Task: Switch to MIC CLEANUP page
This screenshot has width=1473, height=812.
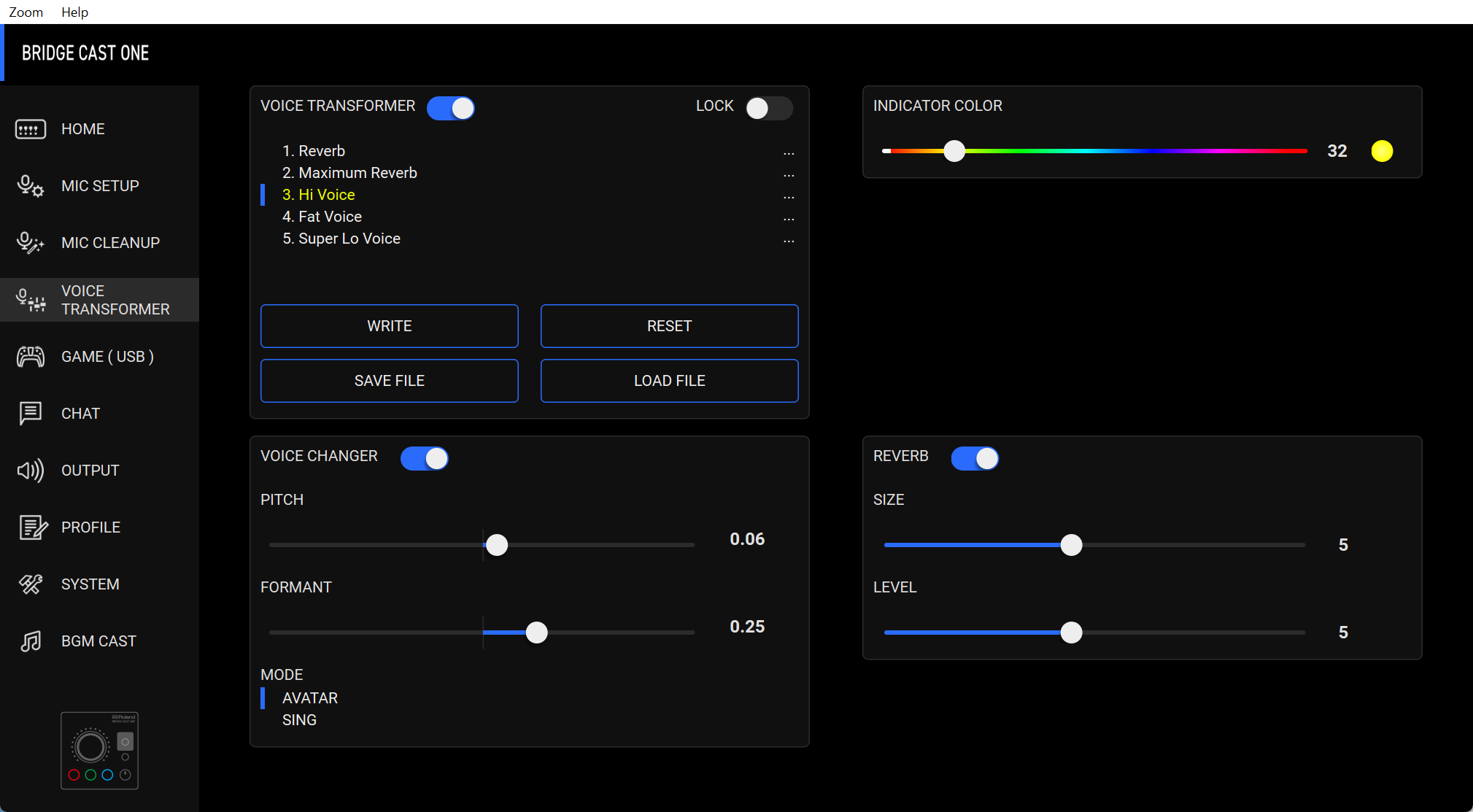Action: pos(99,243)
